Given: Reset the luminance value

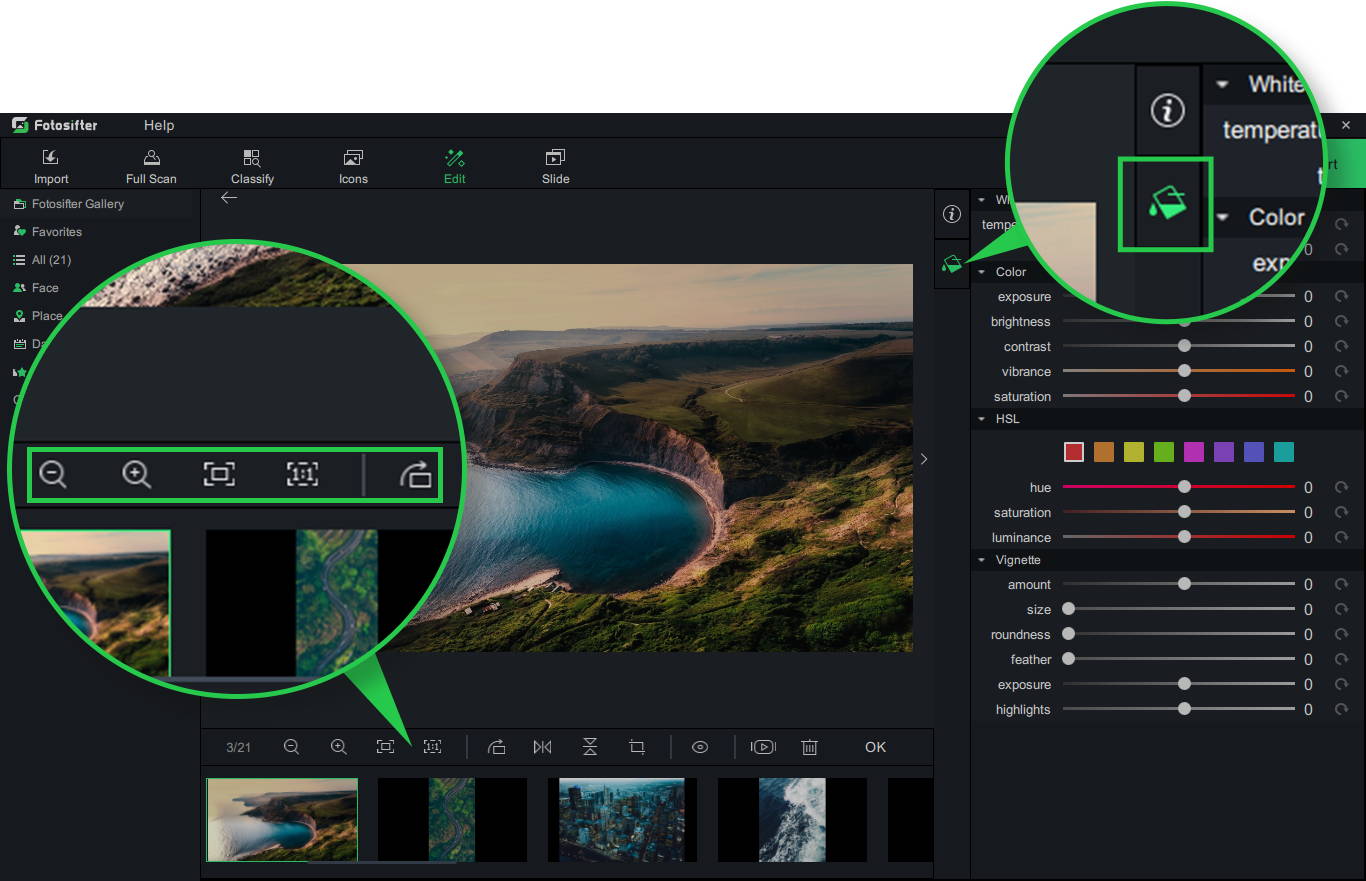Looking at the screenshot, I should click(x=1341, y=538).
